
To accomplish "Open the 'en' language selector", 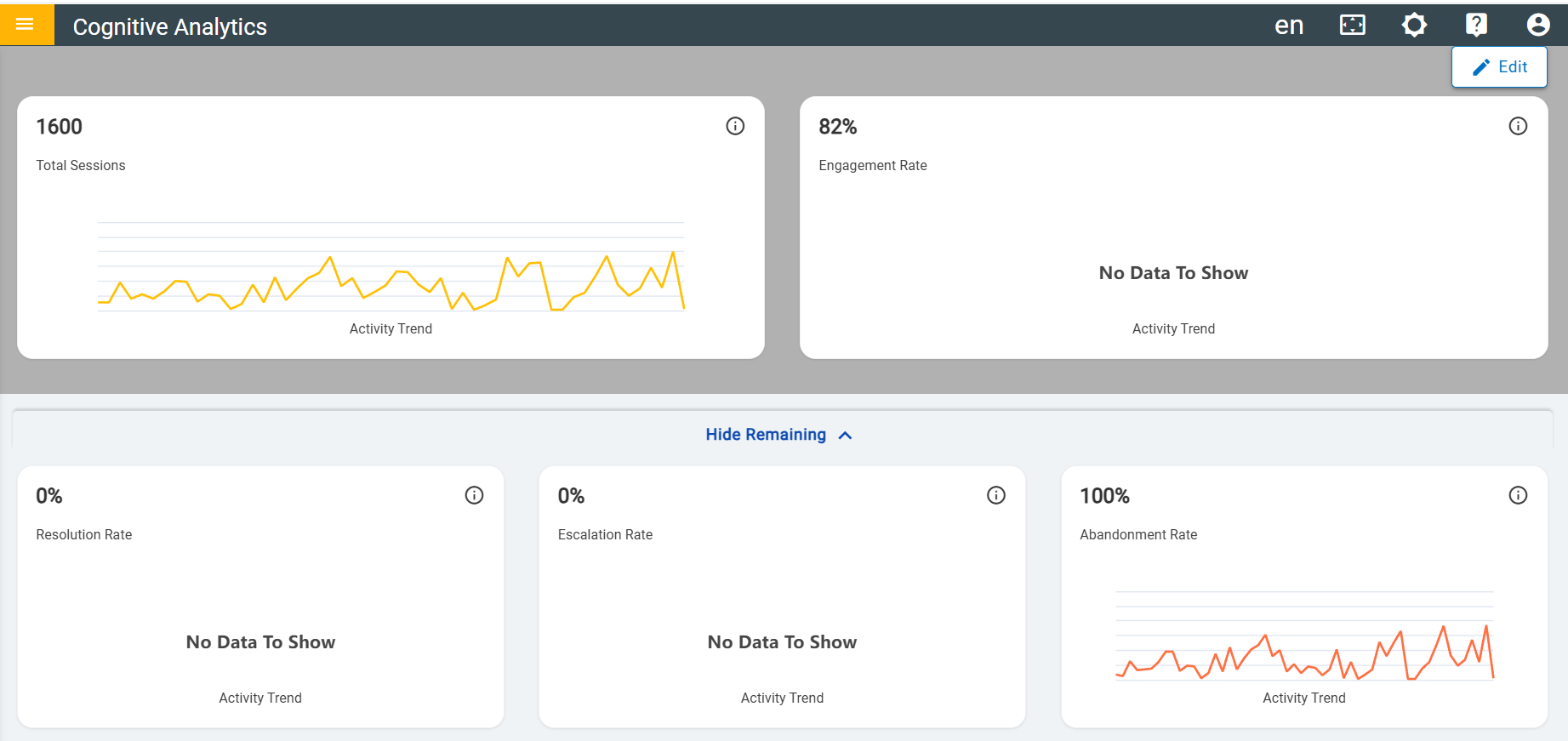I will 1288,26.
